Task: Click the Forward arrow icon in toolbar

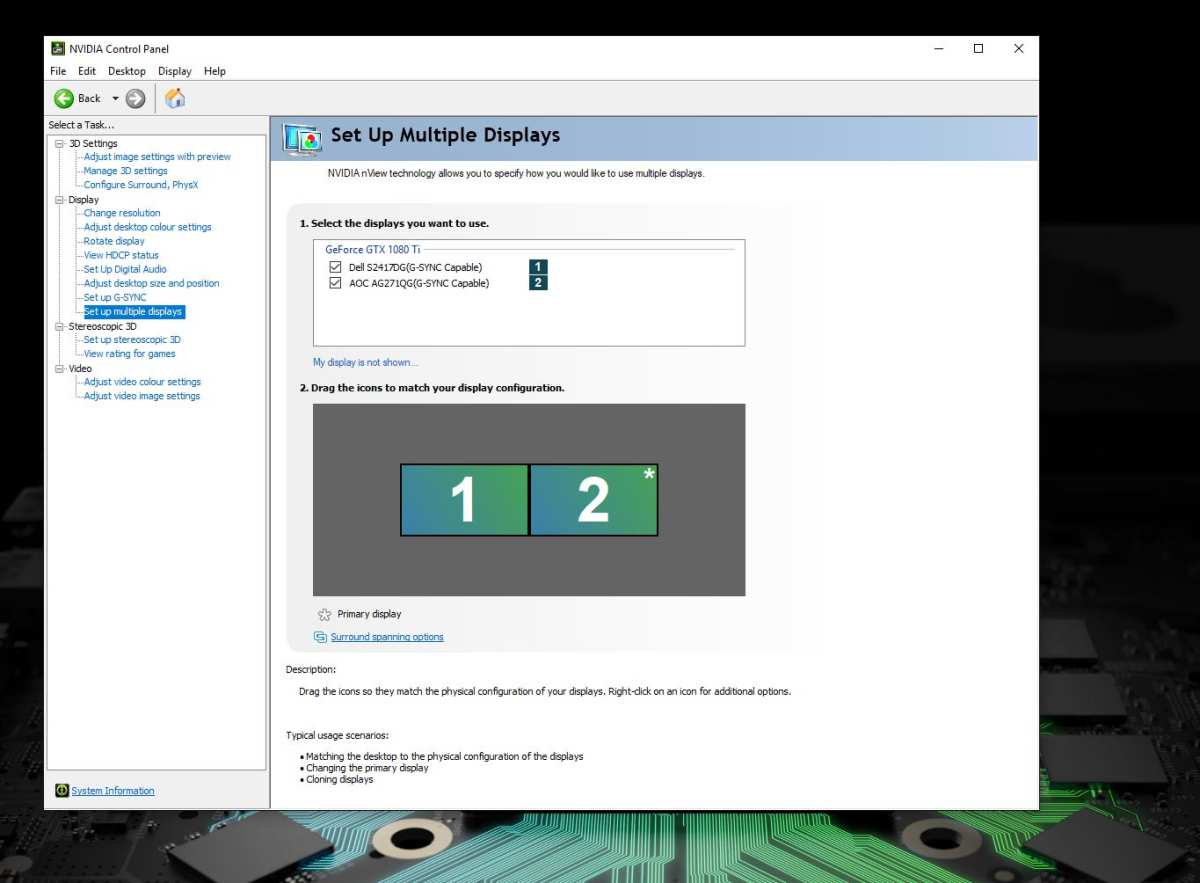Action: 136,98
